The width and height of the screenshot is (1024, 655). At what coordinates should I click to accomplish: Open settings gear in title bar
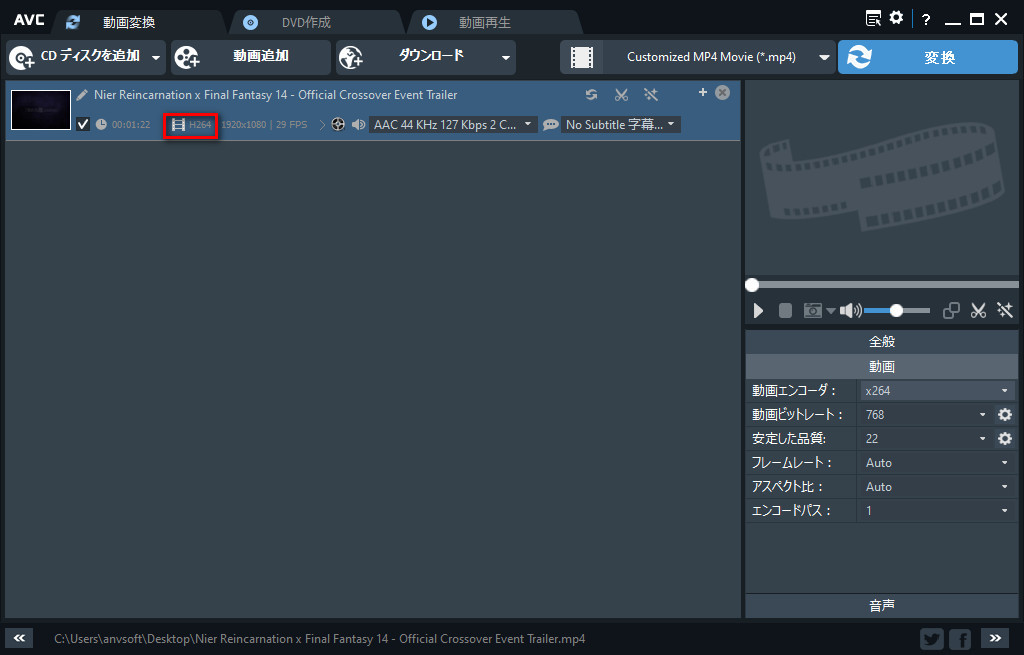click(897, 18)
